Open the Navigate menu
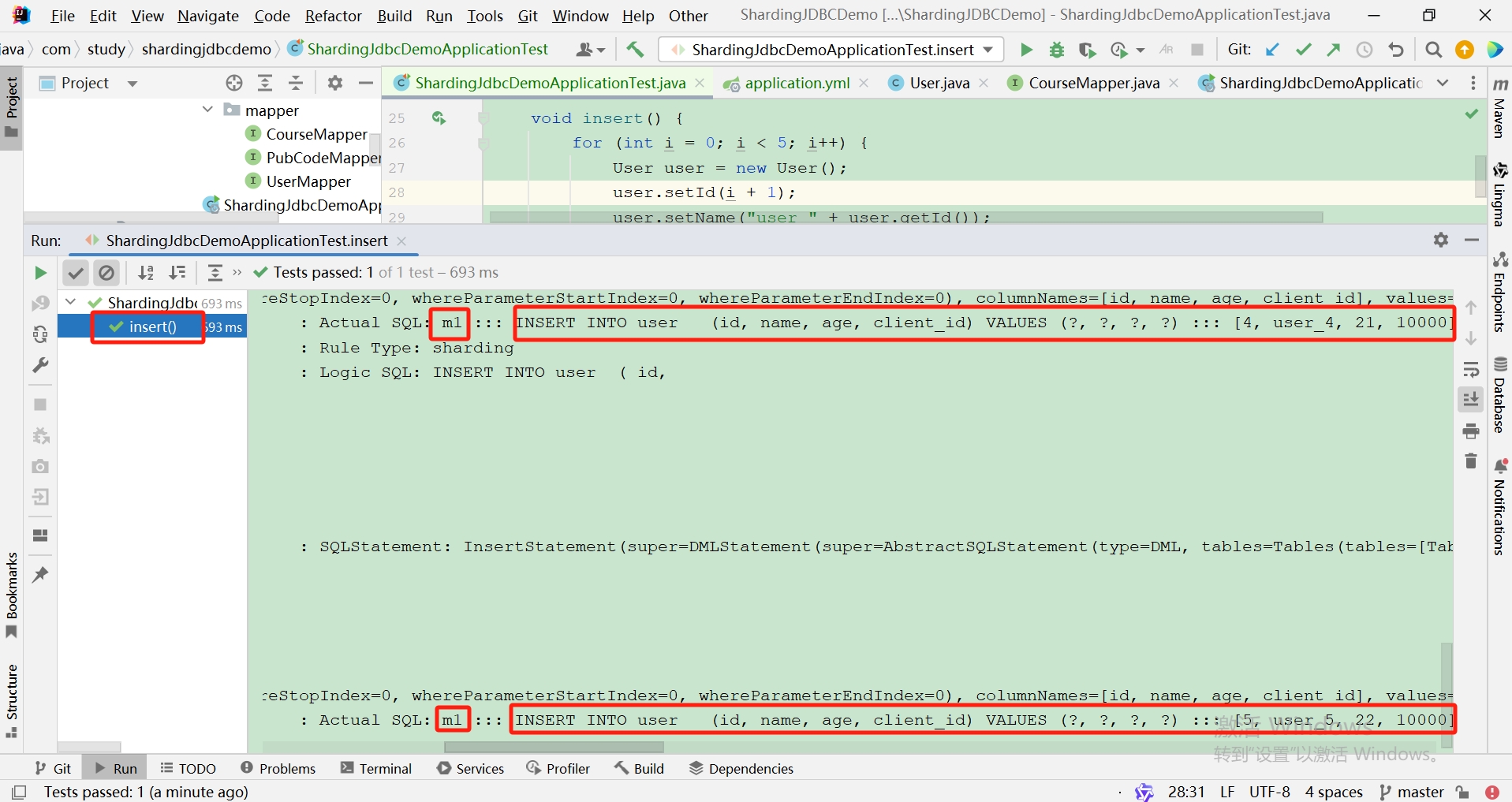 tap(208, 16)
